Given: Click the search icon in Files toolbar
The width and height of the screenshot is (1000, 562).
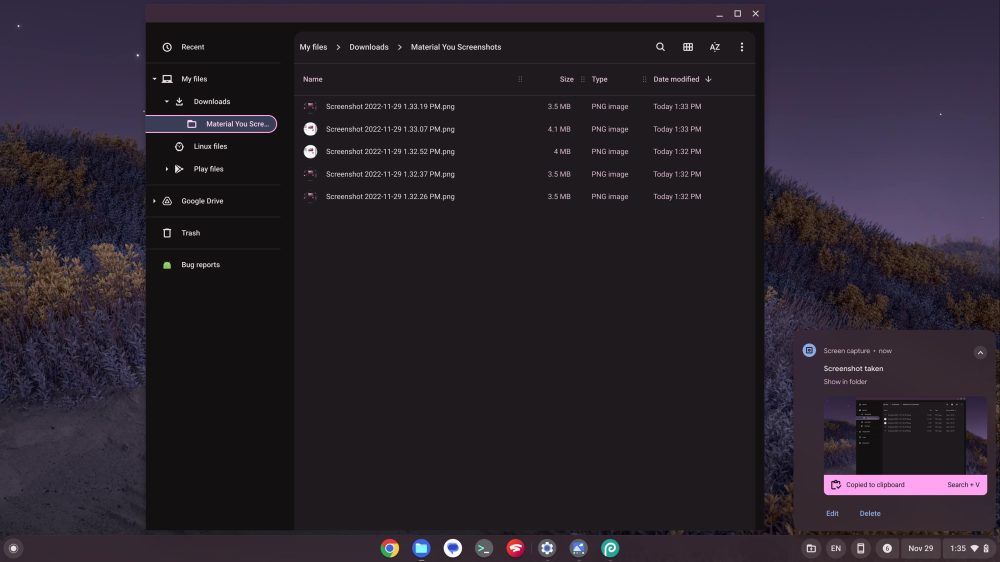Looking at the screenshot, I should [660, 47].
